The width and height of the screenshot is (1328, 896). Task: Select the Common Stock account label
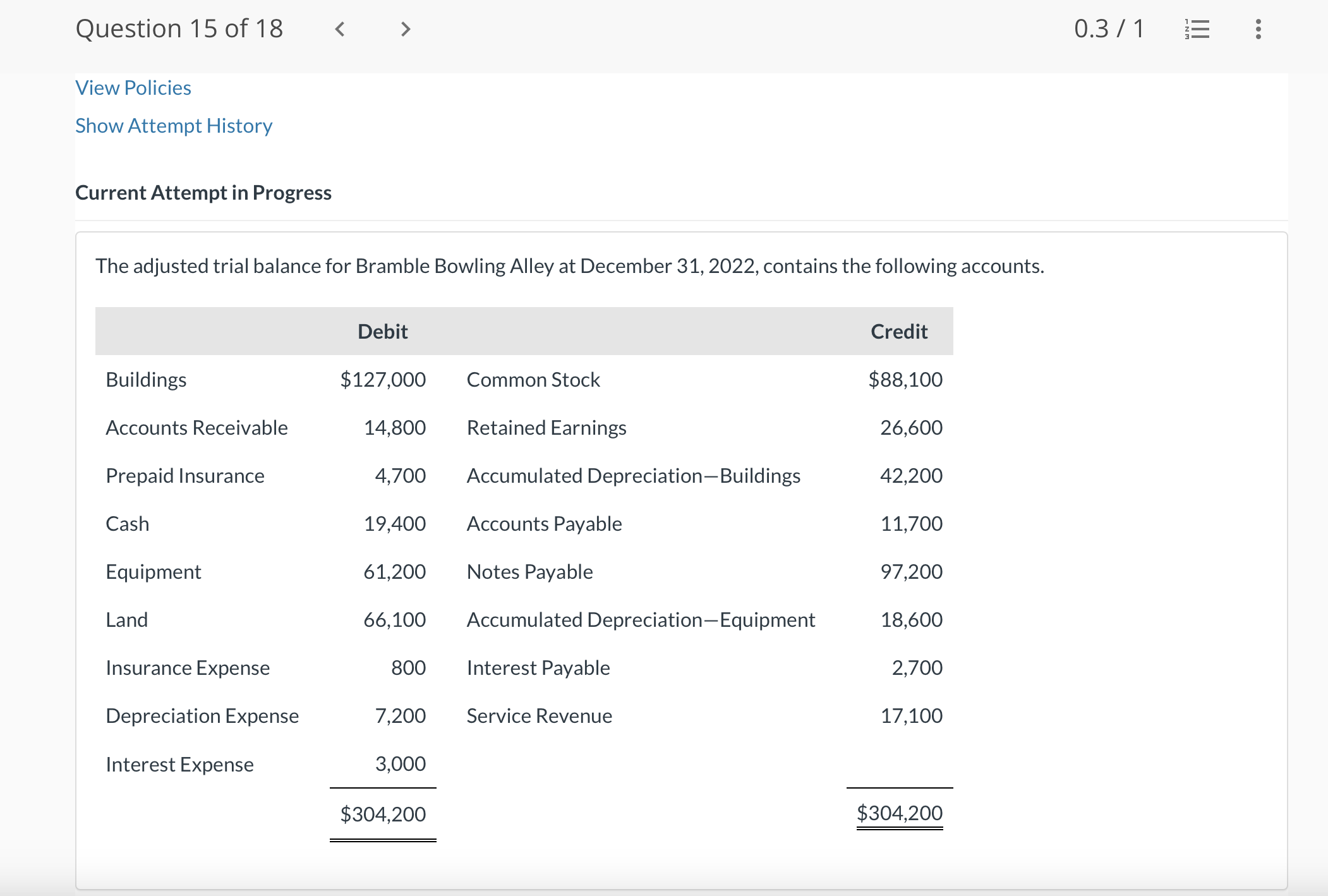coord(533,380)
